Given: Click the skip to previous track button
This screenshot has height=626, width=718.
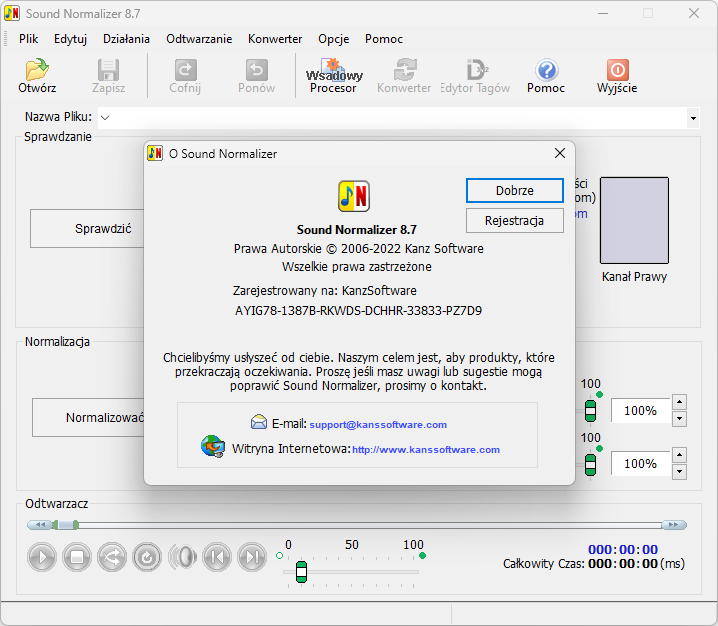Looking at the screenshot, I should pos(217,557).
